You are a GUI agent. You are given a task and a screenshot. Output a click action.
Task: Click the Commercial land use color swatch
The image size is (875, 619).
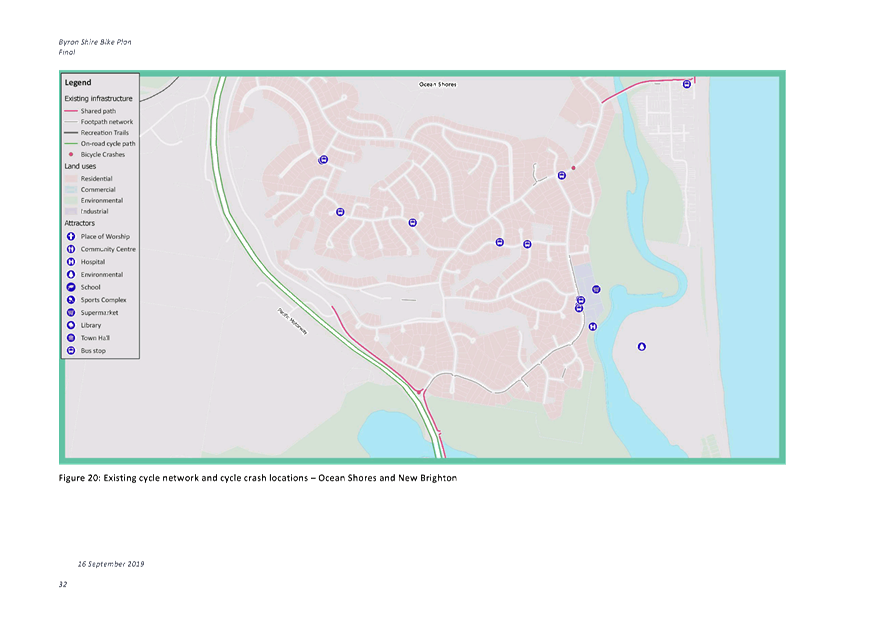click(x=71, y=189)
